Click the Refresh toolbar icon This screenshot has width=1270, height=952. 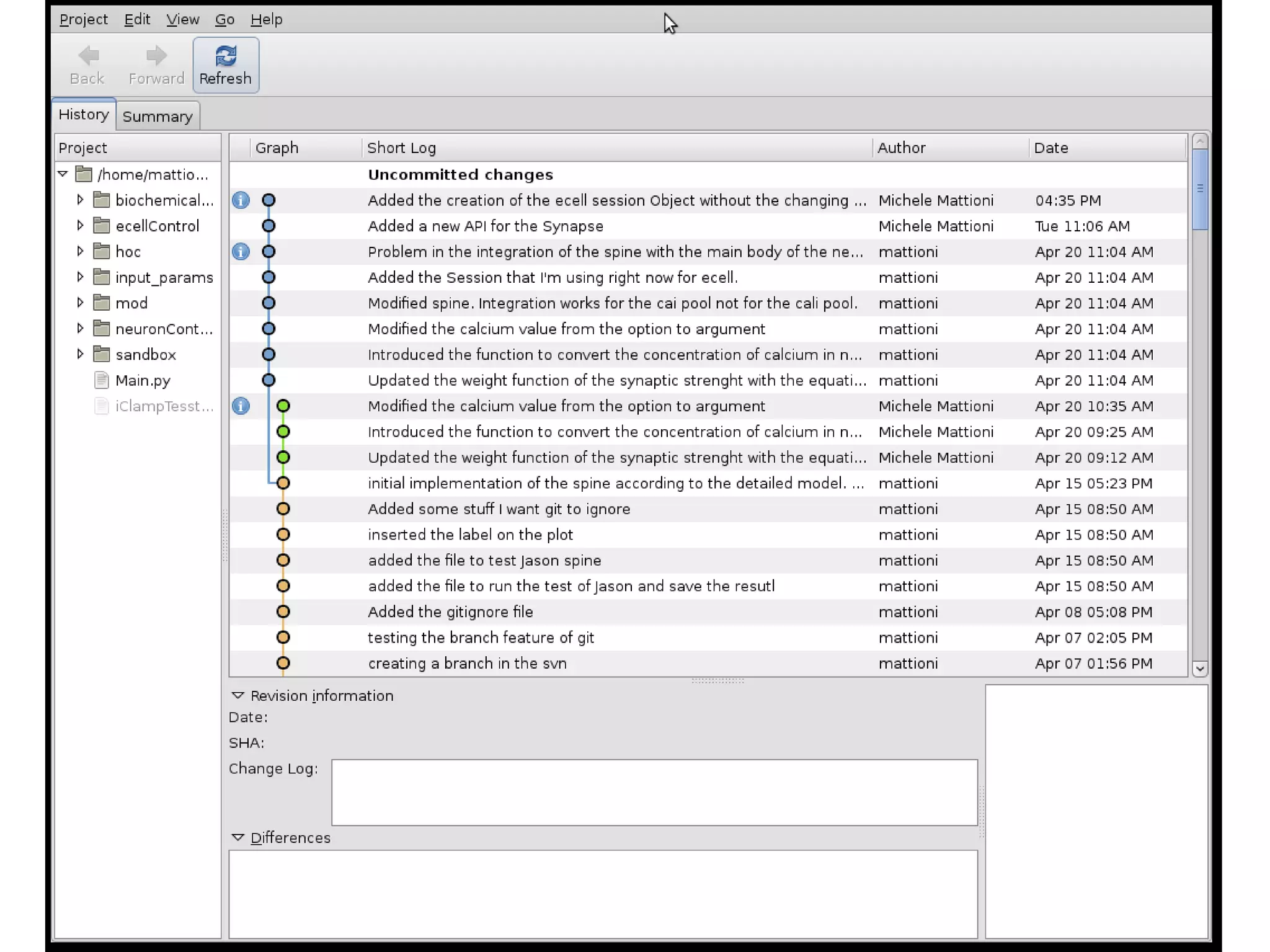tap(226, 56)
